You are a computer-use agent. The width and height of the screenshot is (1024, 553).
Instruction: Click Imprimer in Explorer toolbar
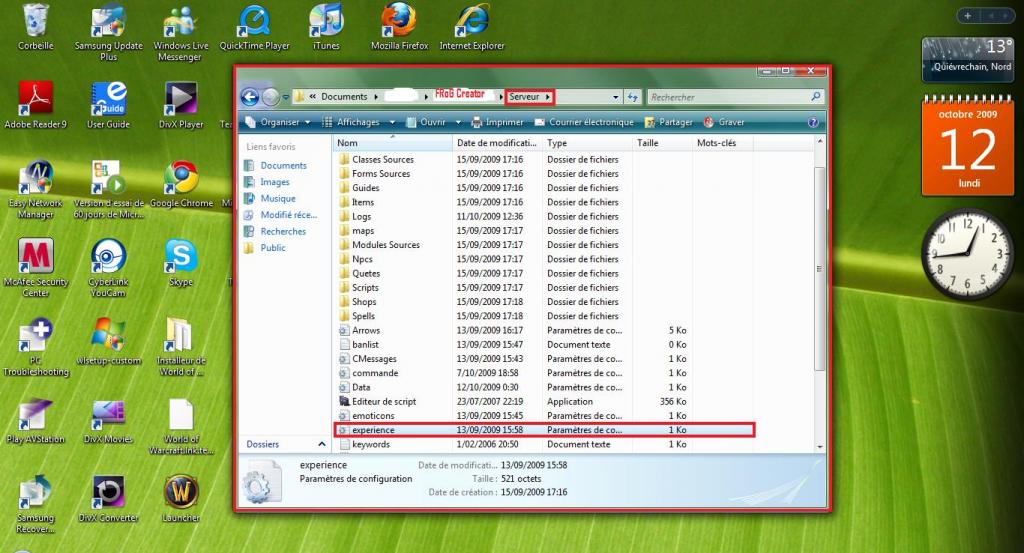[x=497, y=122]
